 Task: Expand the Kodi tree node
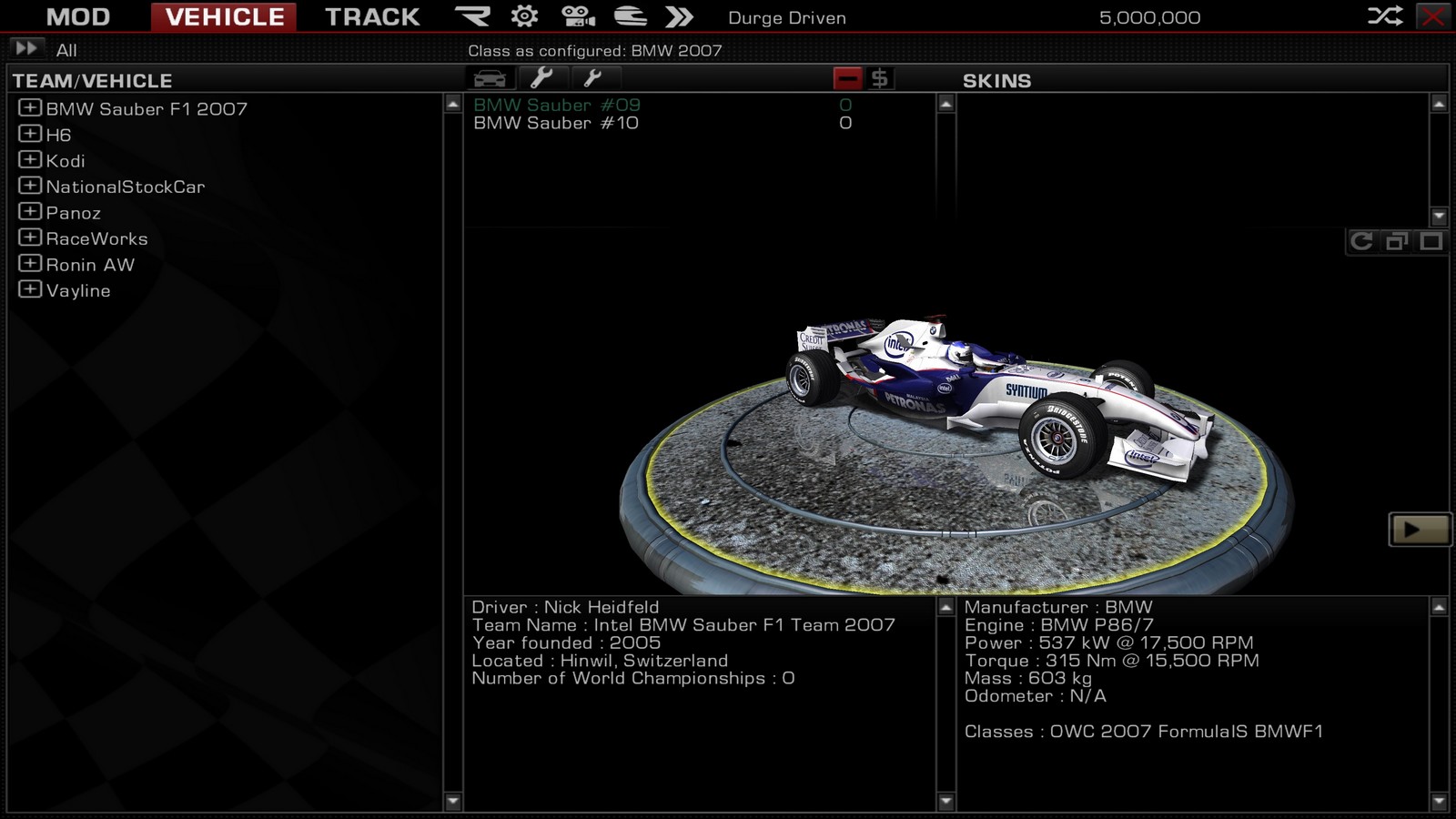[x=30, y=159]
